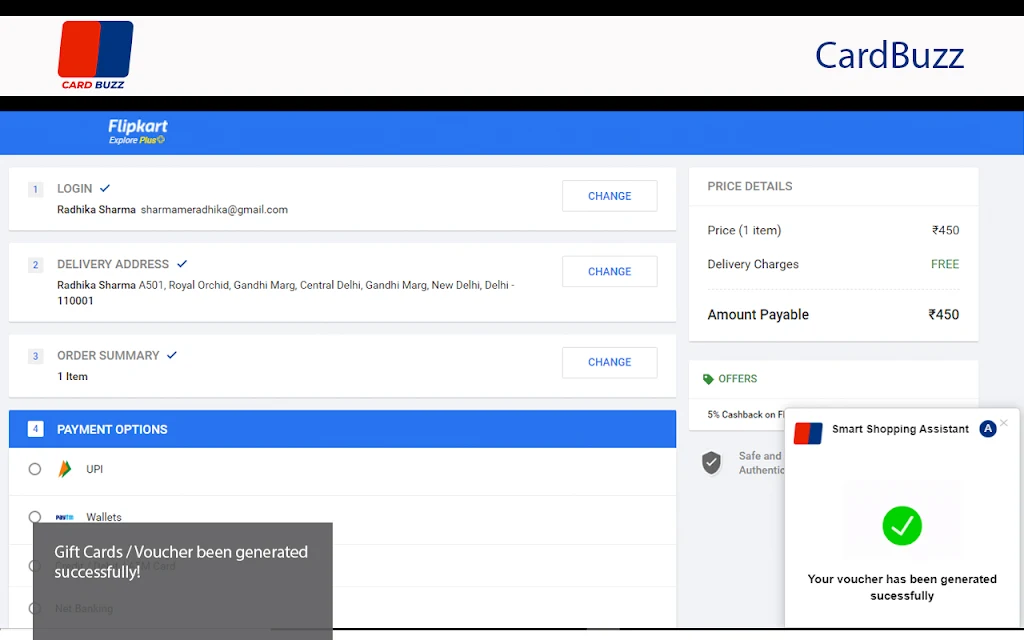This screenshot has width=1024, height=640.
Task: Click 'Your voucher has been generated' message
Action: click(x=902, y=587)
